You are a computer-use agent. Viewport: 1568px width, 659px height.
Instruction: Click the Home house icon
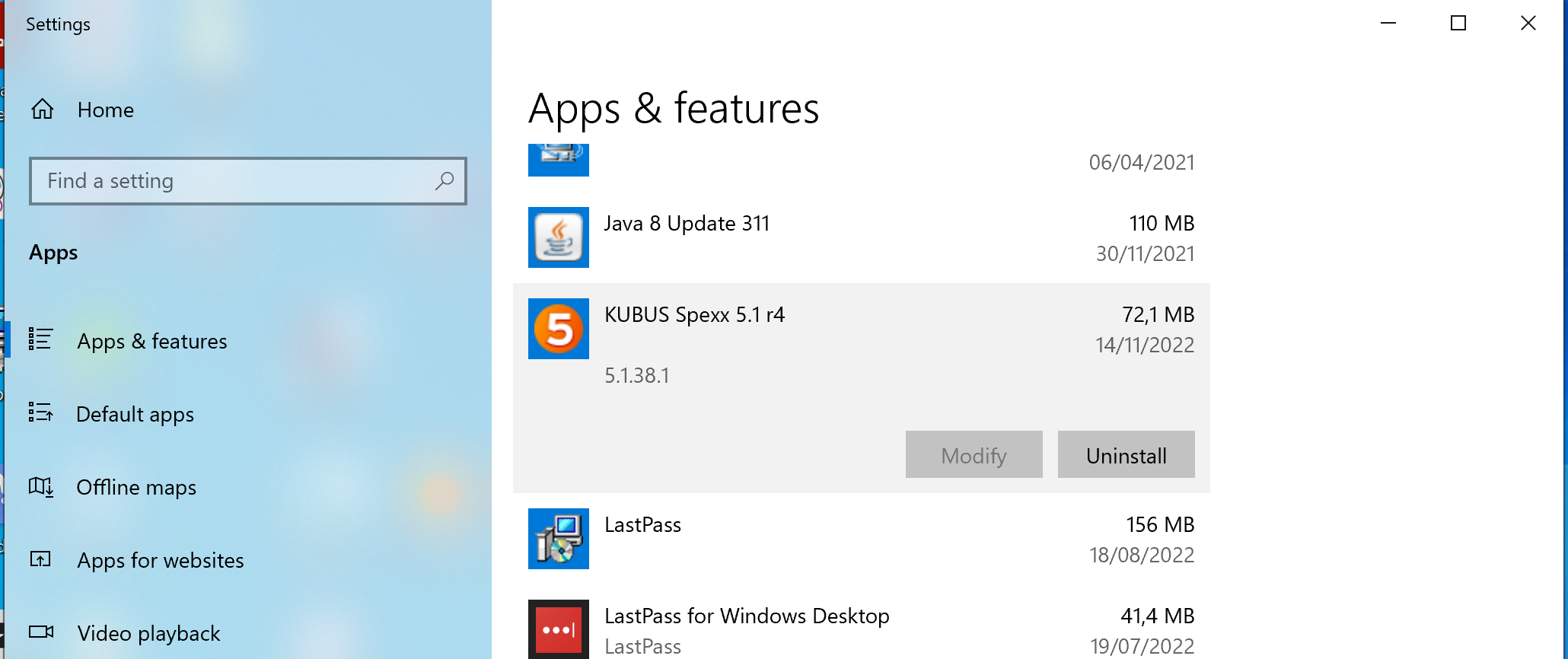[x=42, y=110]
